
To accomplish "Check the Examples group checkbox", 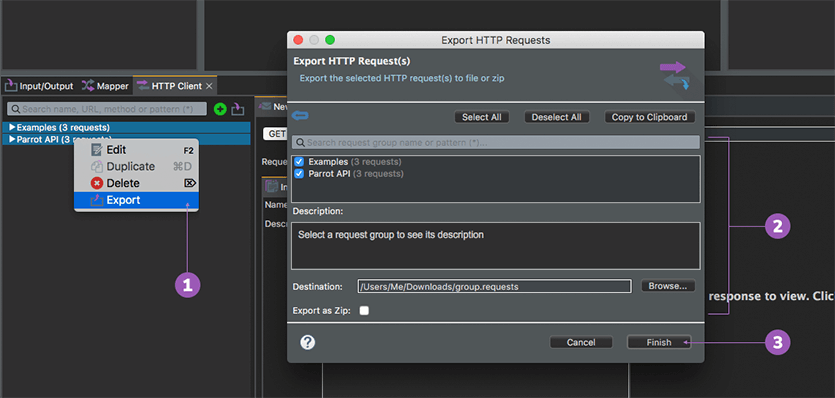I will pyautogui.click(x=299, y=161).
